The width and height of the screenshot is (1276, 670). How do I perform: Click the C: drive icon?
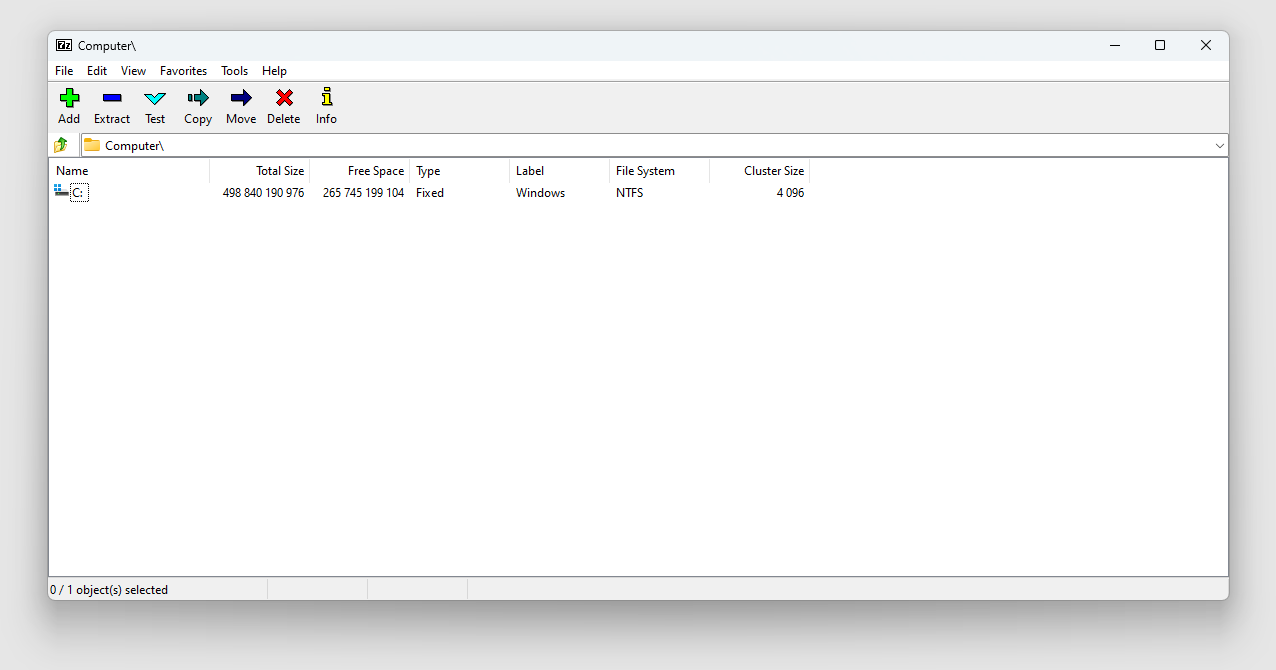[61, 191]
